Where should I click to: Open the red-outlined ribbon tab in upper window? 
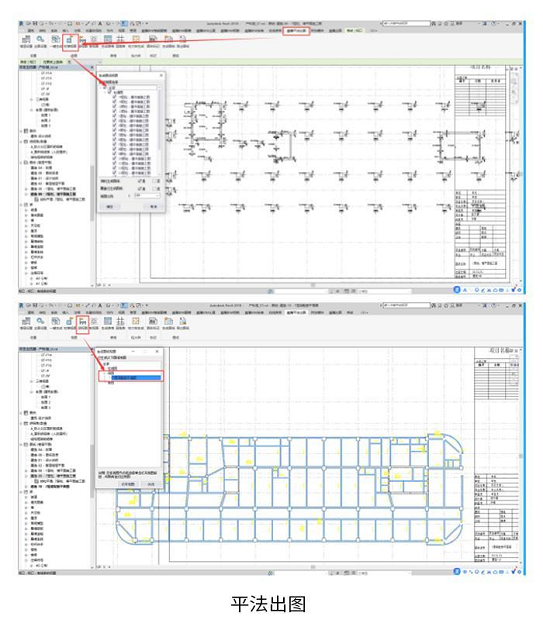point(296,31)
